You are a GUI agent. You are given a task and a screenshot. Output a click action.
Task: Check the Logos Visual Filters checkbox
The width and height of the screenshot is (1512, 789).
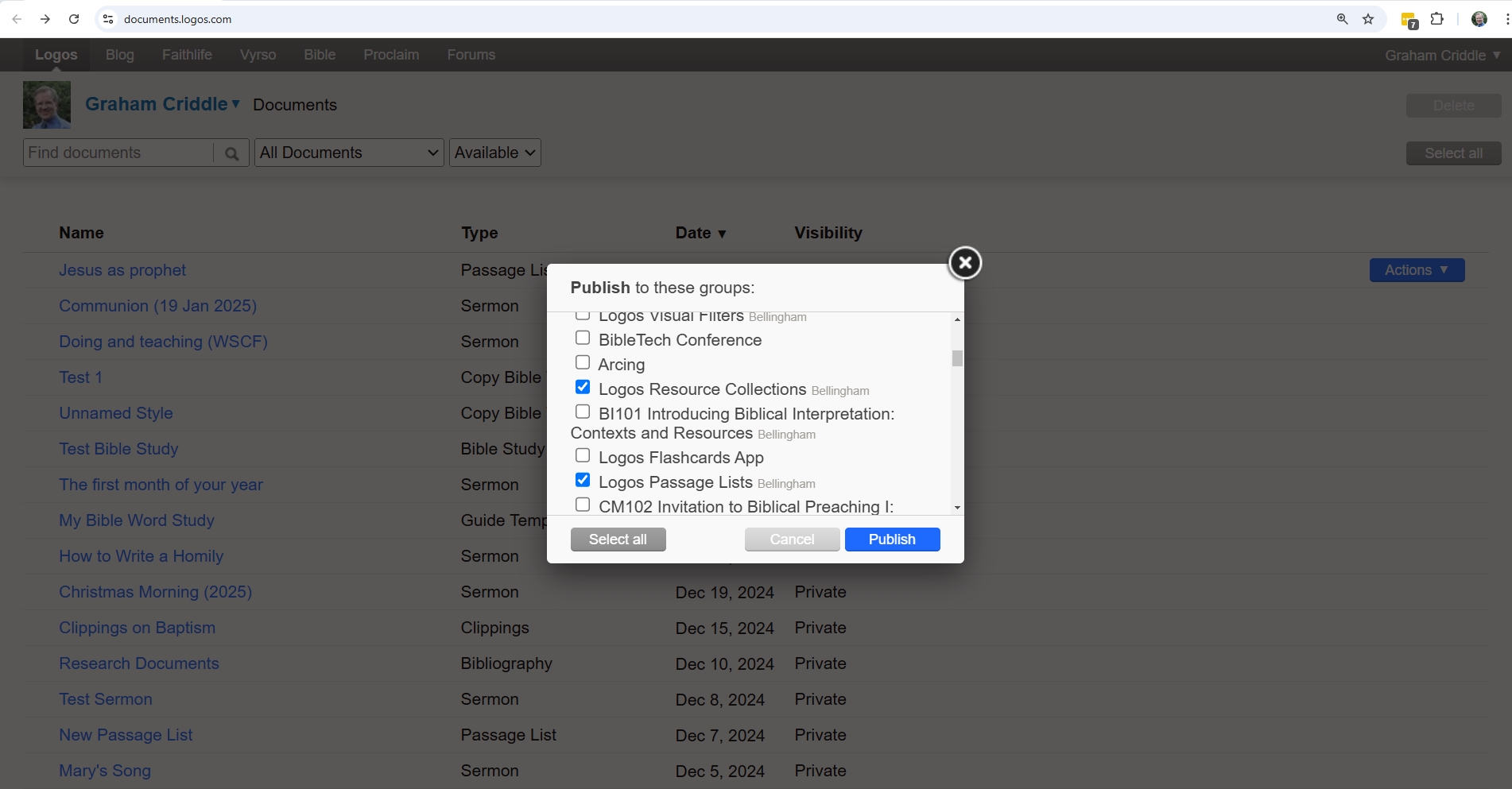click(x=583, y=316)
